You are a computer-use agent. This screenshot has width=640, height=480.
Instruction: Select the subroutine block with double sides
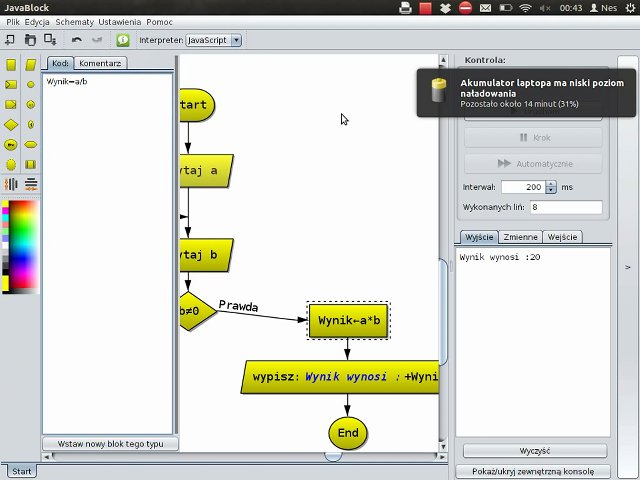pos(31,164)
